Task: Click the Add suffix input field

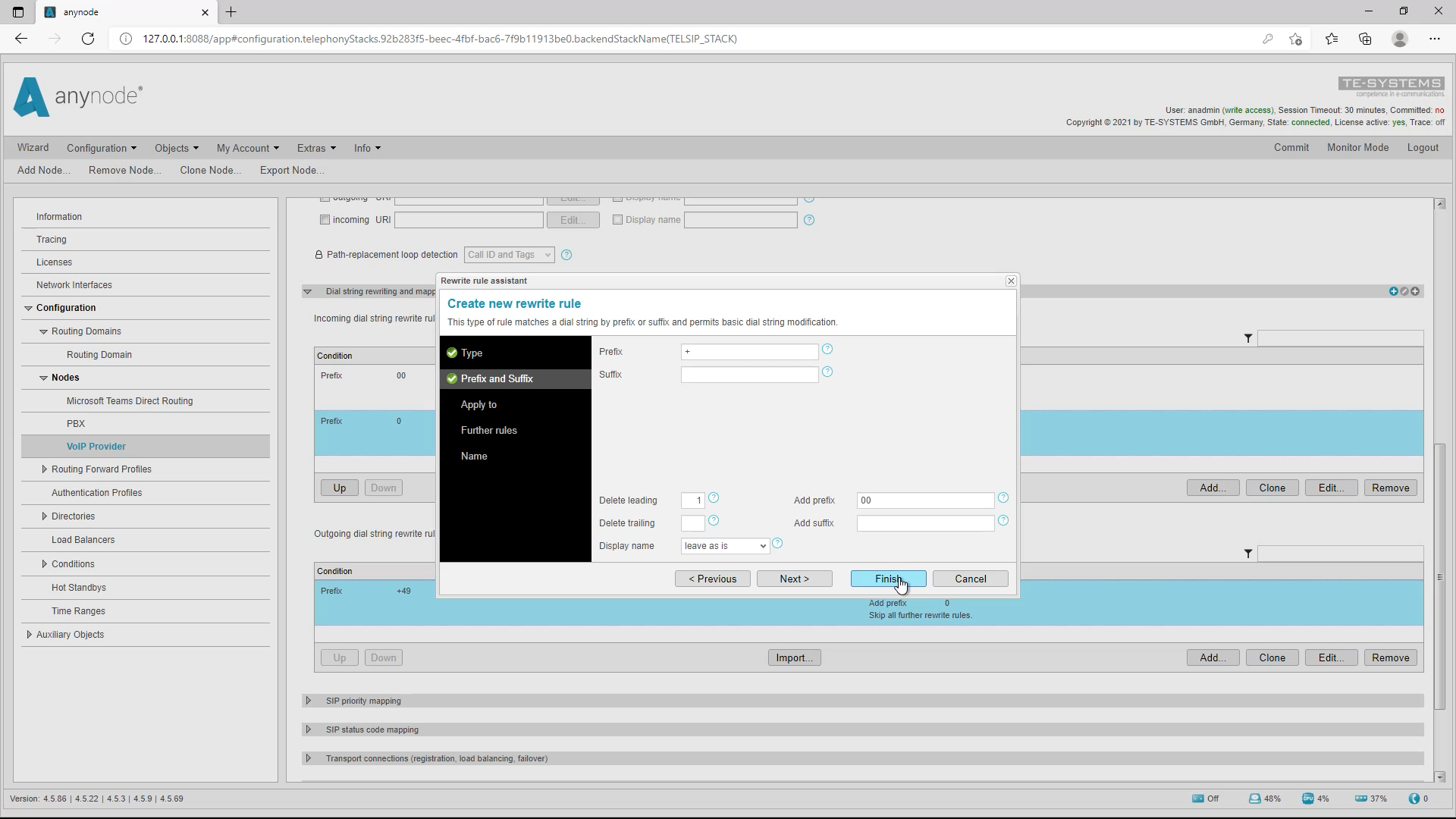Action: pos(925,523)
